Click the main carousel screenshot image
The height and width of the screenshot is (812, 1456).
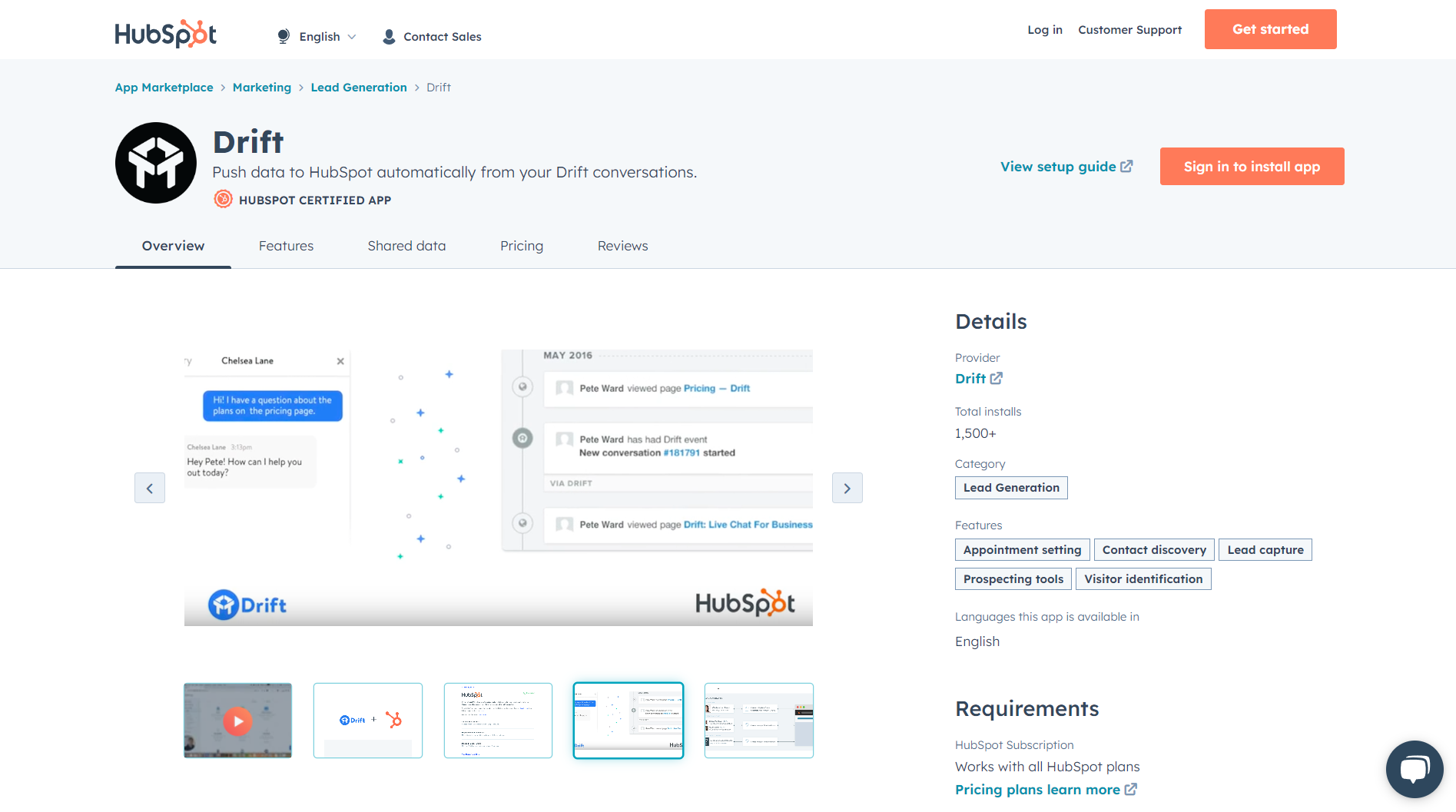click(x=499, y=488)
